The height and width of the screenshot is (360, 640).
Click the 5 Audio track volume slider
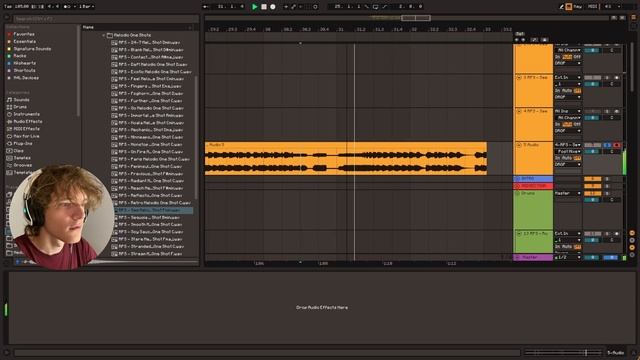[592, 151]
